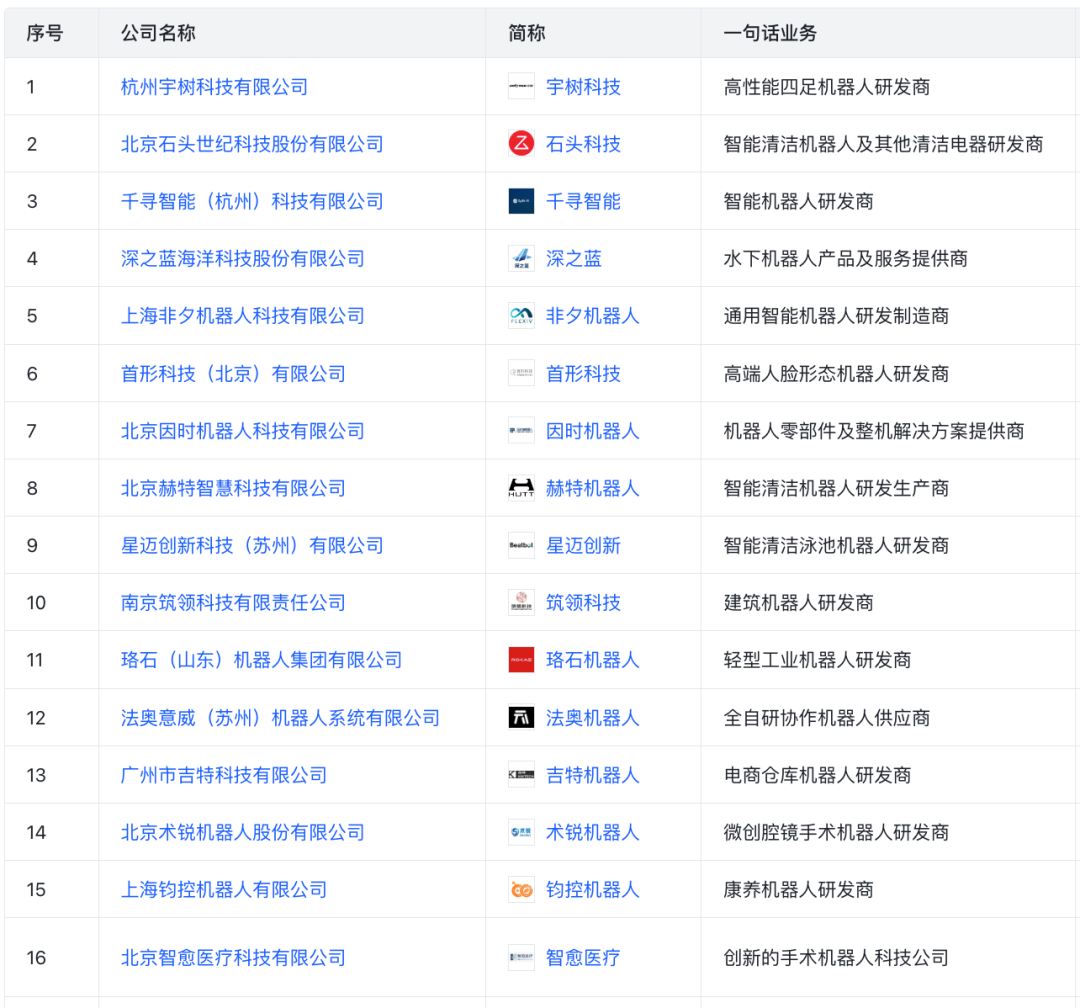1080x1008 pixels.
Task: Click the 序号 column header
Action: point(45,32)
